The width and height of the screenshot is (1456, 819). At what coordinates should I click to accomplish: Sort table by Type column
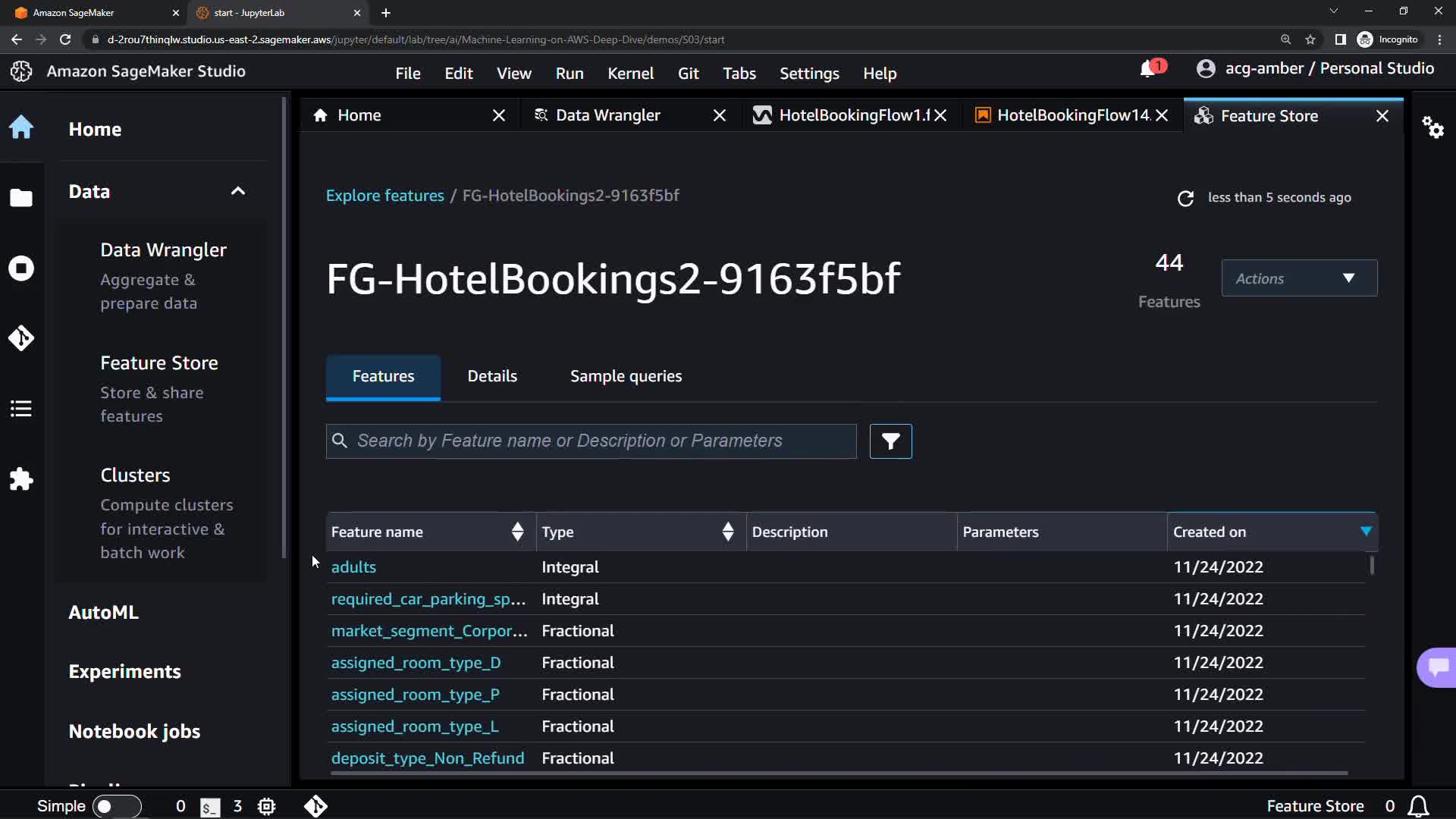(x=727, y=532)
